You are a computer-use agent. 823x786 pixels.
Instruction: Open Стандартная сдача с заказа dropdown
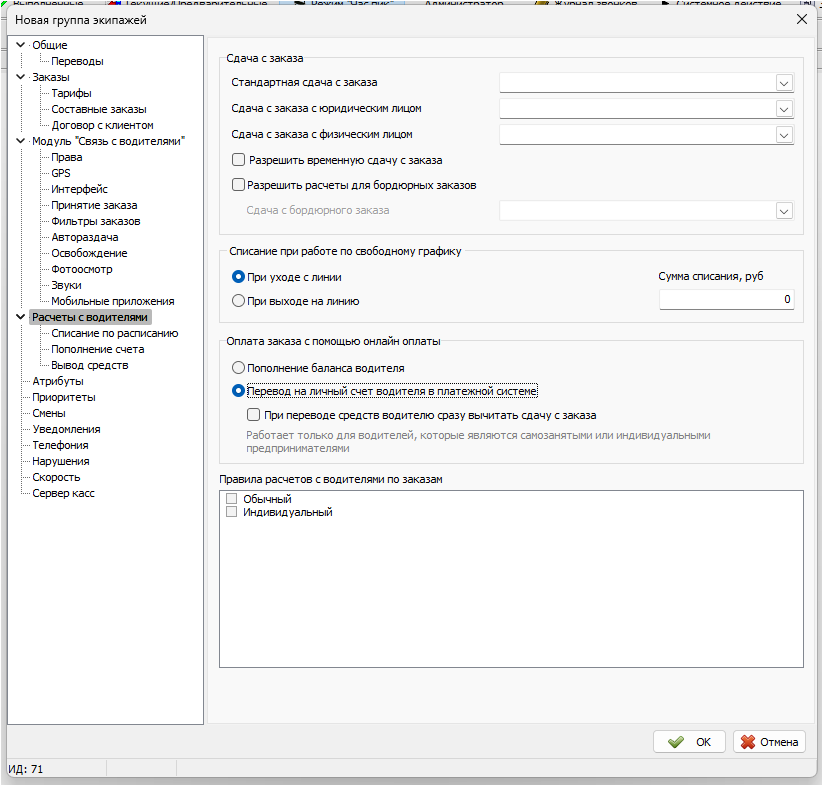pos(784,83)
